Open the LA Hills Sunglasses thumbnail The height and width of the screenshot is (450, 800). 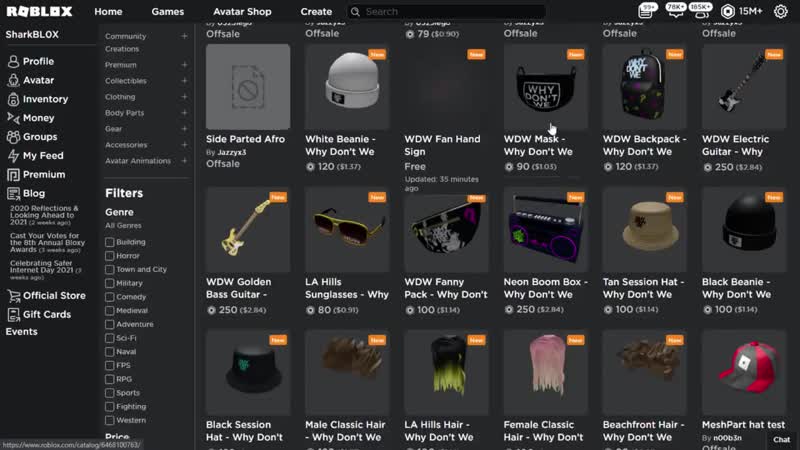click(347, 230)
